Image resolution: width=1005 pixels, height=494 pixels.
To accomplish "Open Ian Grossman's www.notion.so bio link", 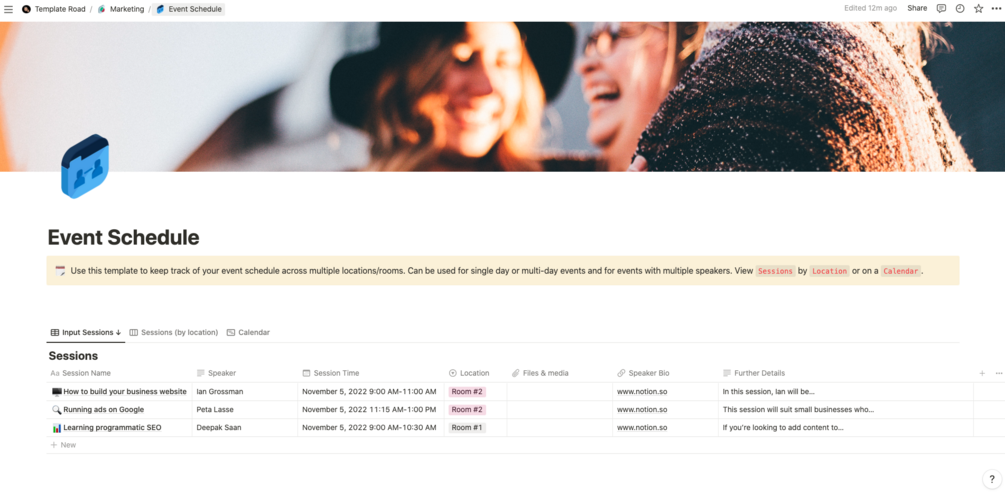I will [x=642, y=391].
